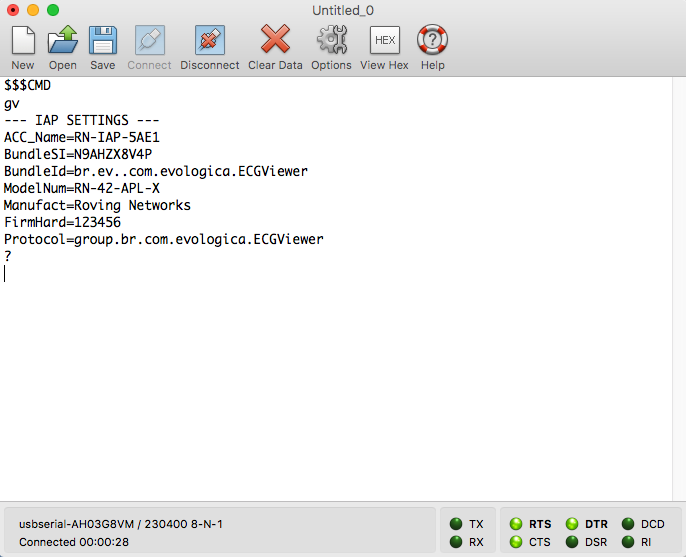The height and width of the screenshot is (557, 686).
Task: Switch to View Hex mode
Action: tap(384, 41)
